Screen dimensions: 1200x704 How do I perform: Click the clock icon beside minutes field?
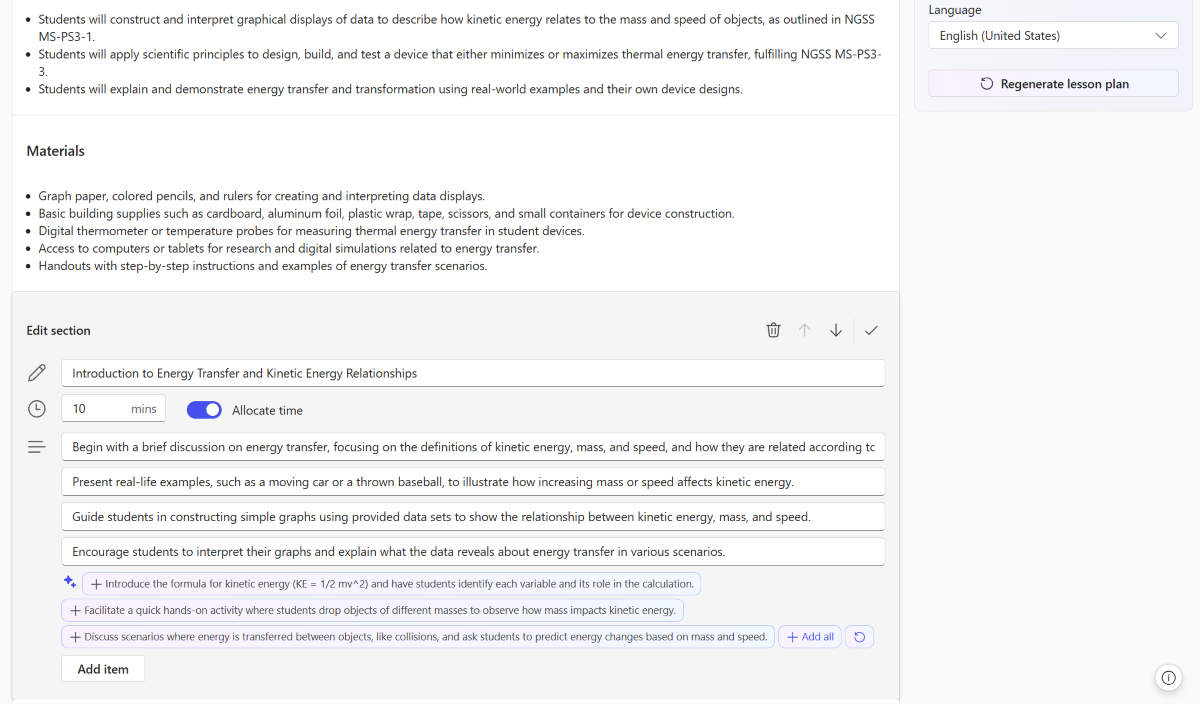click(x=37, y=409)
